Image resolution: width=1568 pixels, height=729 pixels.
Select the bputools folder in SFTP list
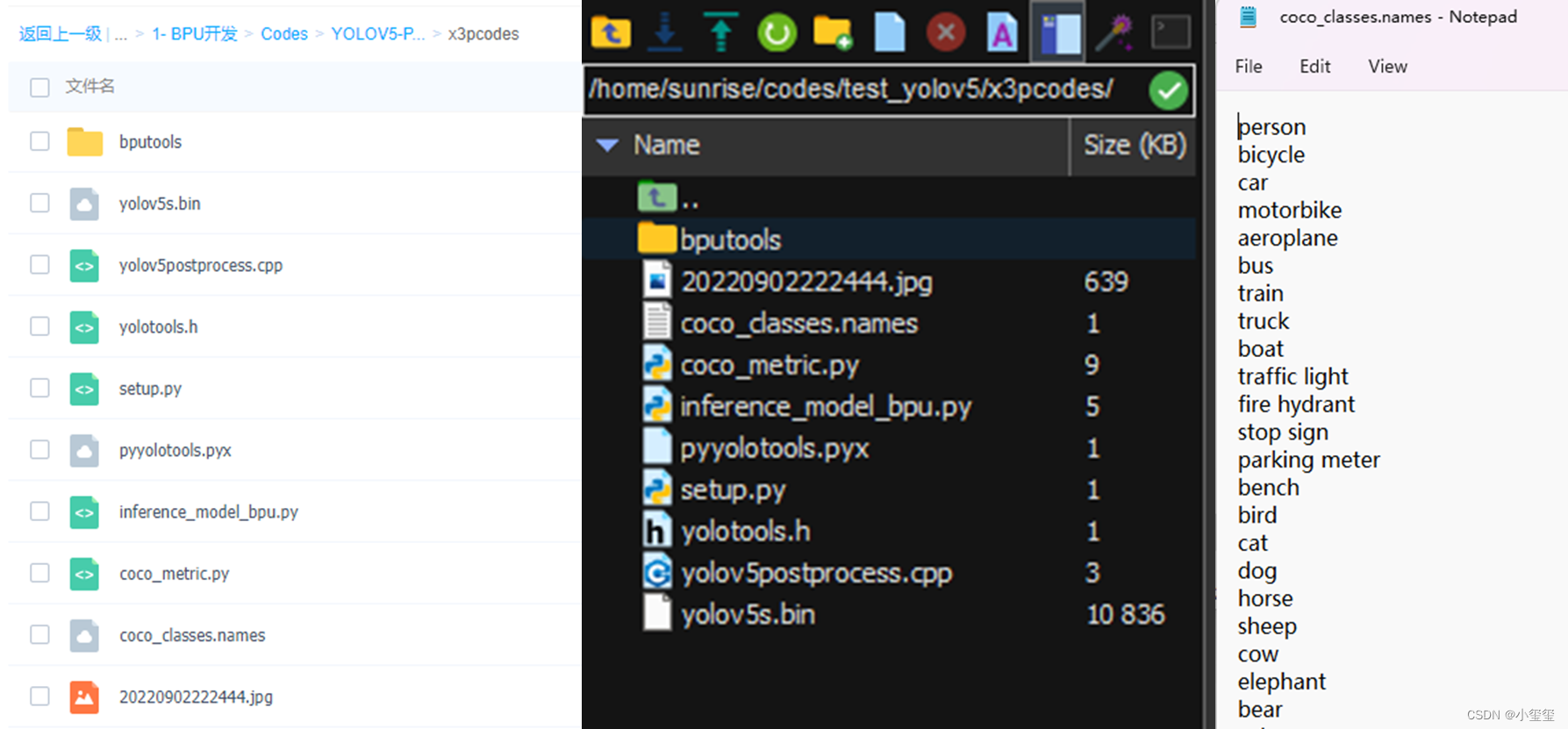tap(729, 239)
